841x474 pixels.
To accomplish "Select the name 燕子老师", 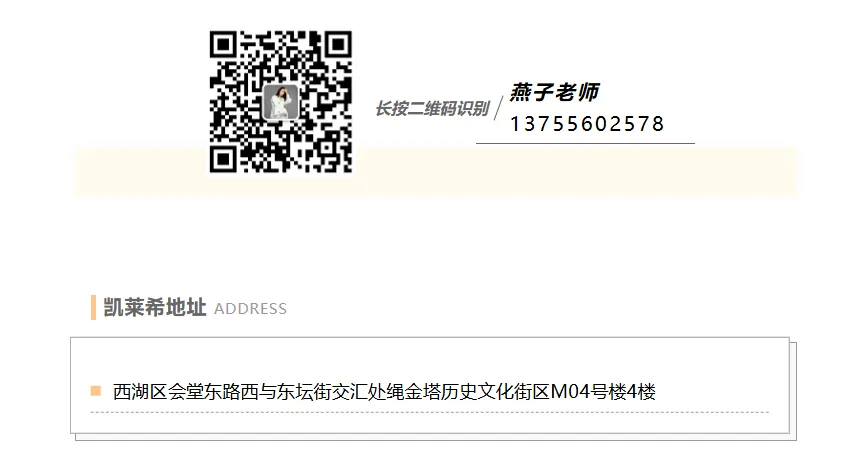I will click(x=554, y=92).
